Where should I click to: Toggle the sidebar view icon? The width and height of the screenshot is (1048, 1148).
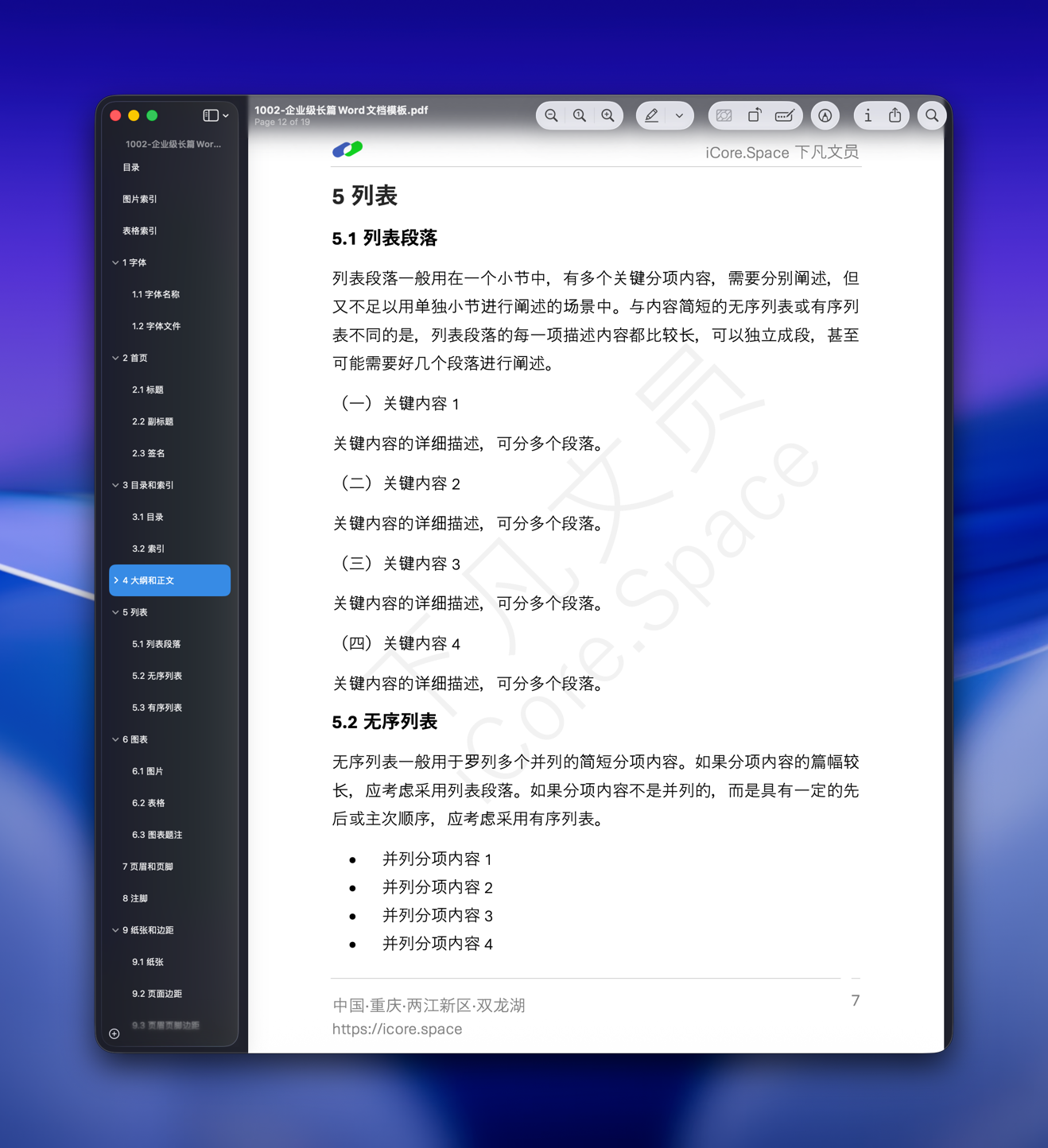[208, 114]
